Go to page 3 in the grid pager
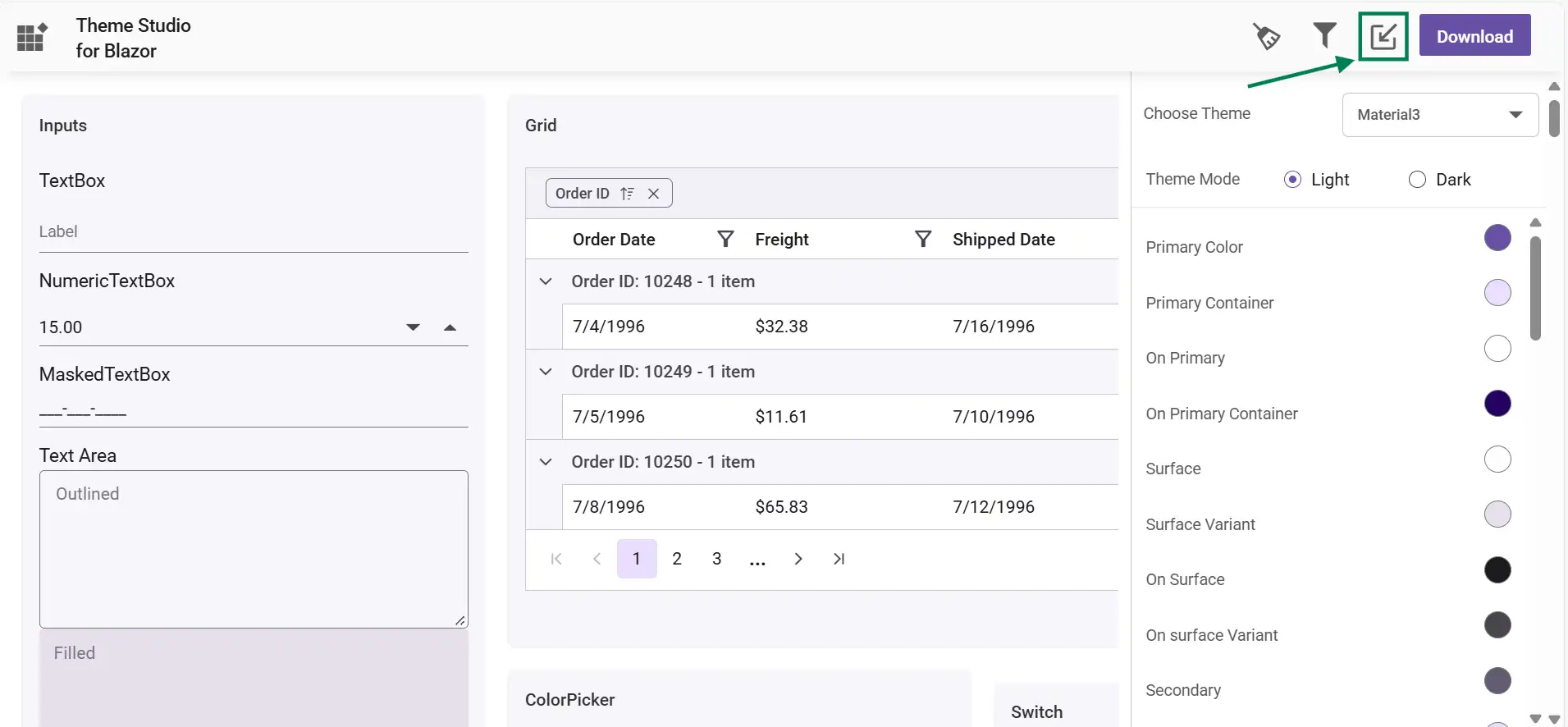This screenshot has height=727, width=1568. [716, 559]
